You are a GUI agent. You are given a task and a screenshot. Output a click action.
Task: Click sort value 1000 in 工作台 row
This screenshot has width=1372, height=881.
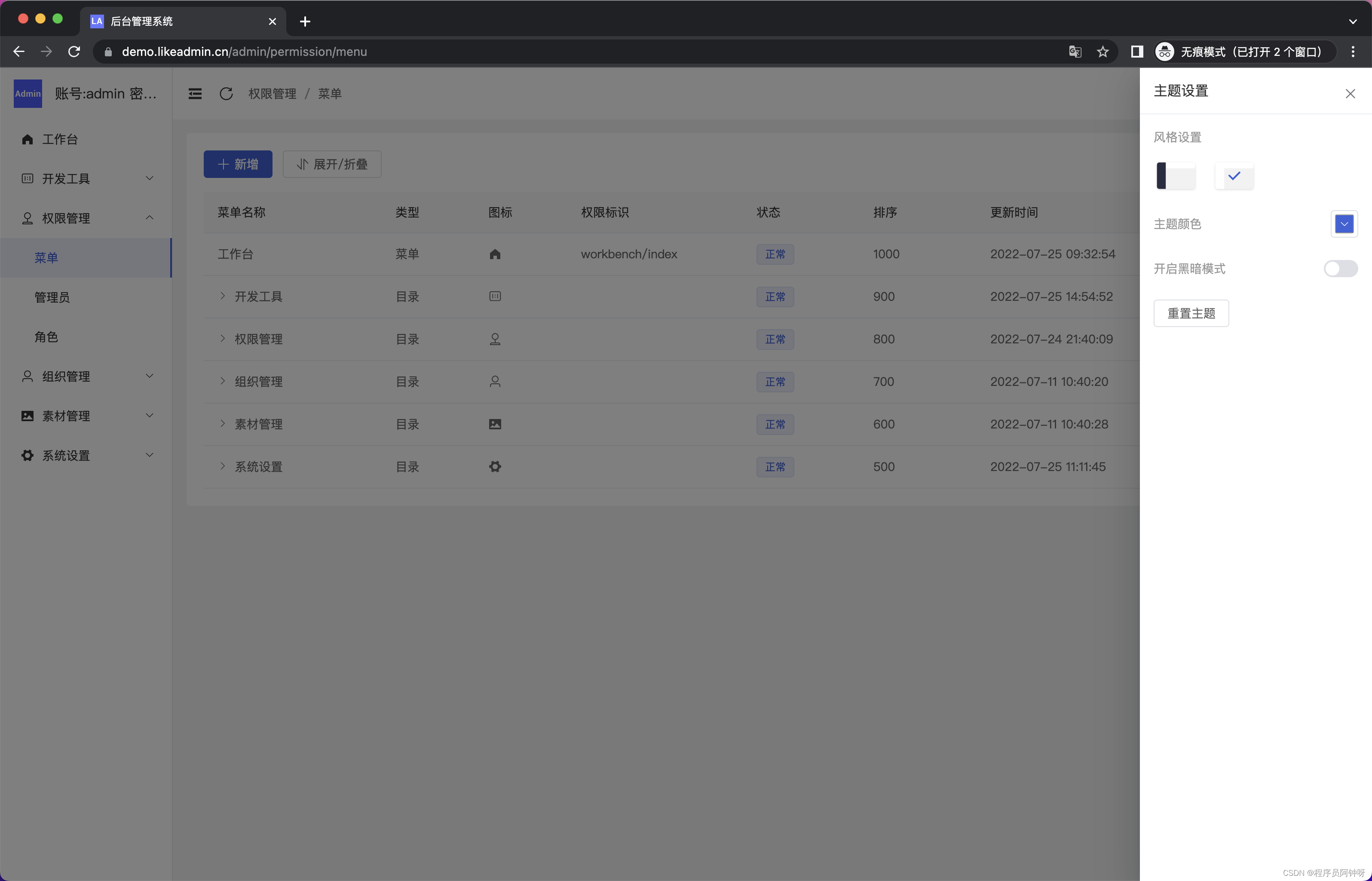pyautogui.click(x=886, y=254)
